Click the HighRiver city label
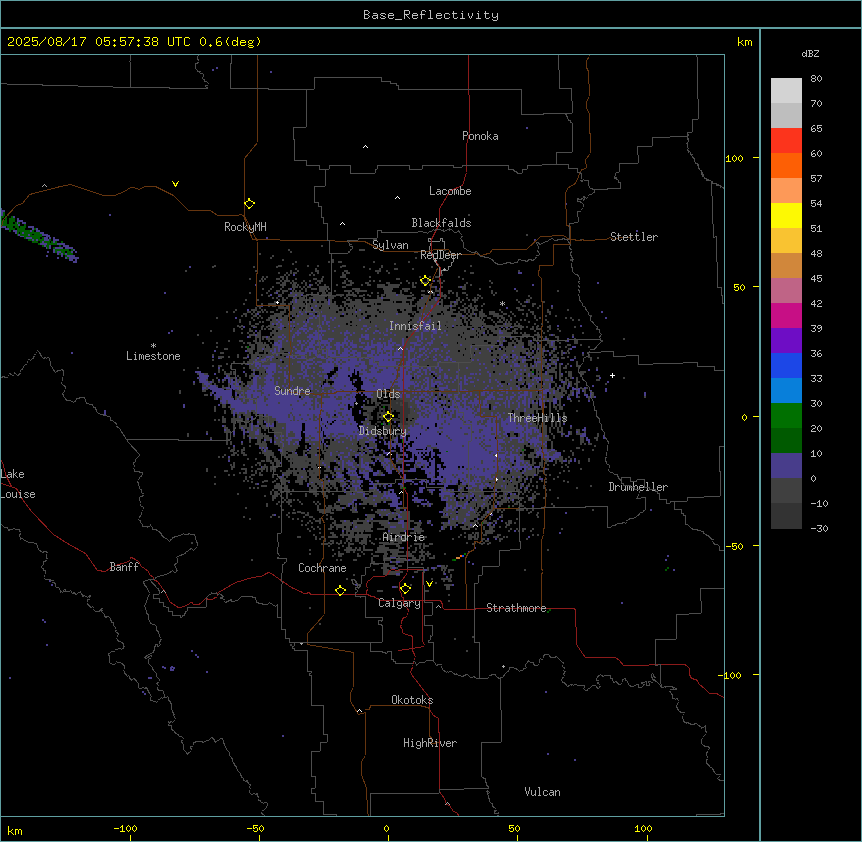The image size is (862, 842). click(430, 743)
